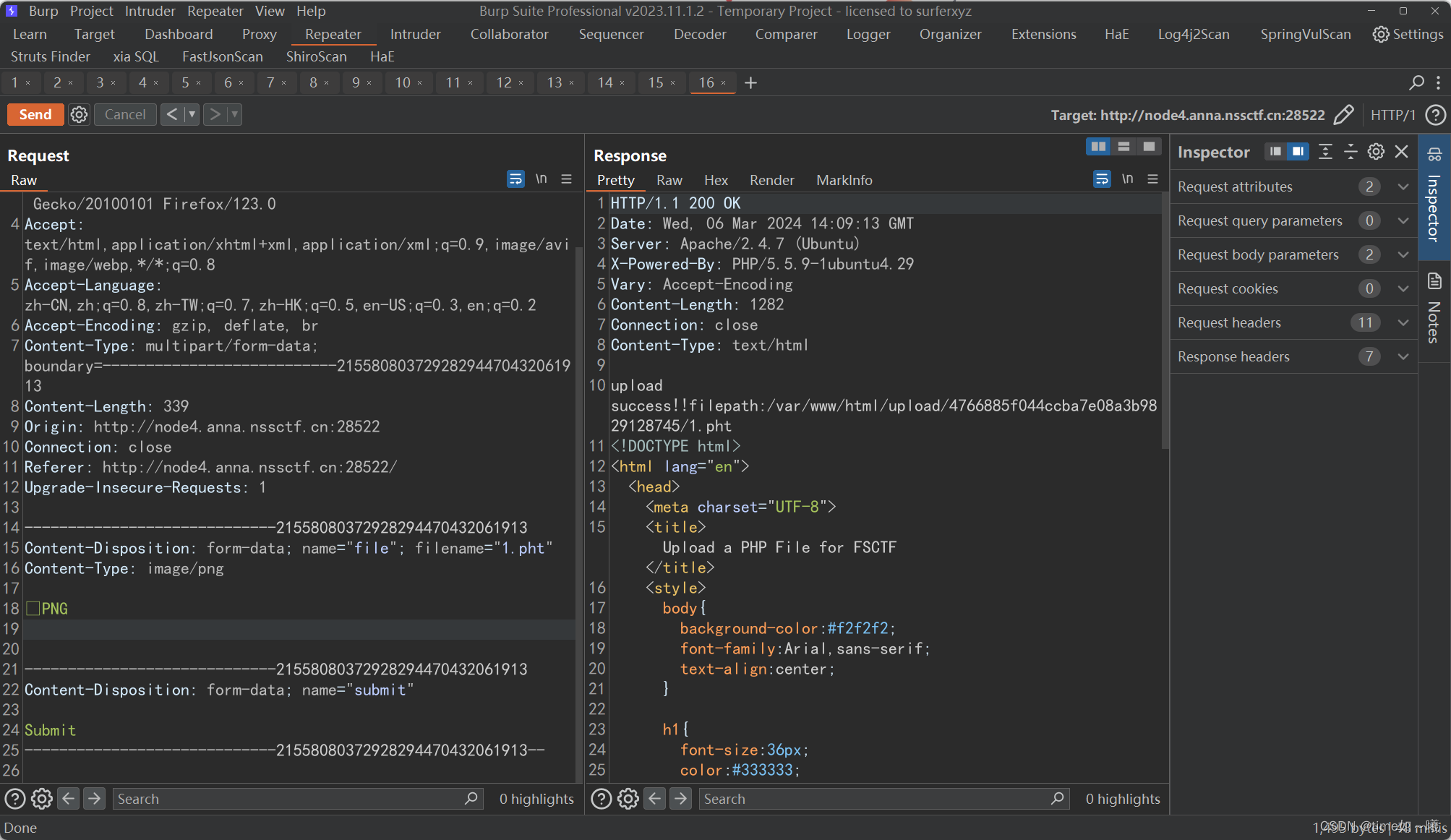Toggle Response non-printable chars \n
1451x840 pixels.
click(x=1127, y=179)
